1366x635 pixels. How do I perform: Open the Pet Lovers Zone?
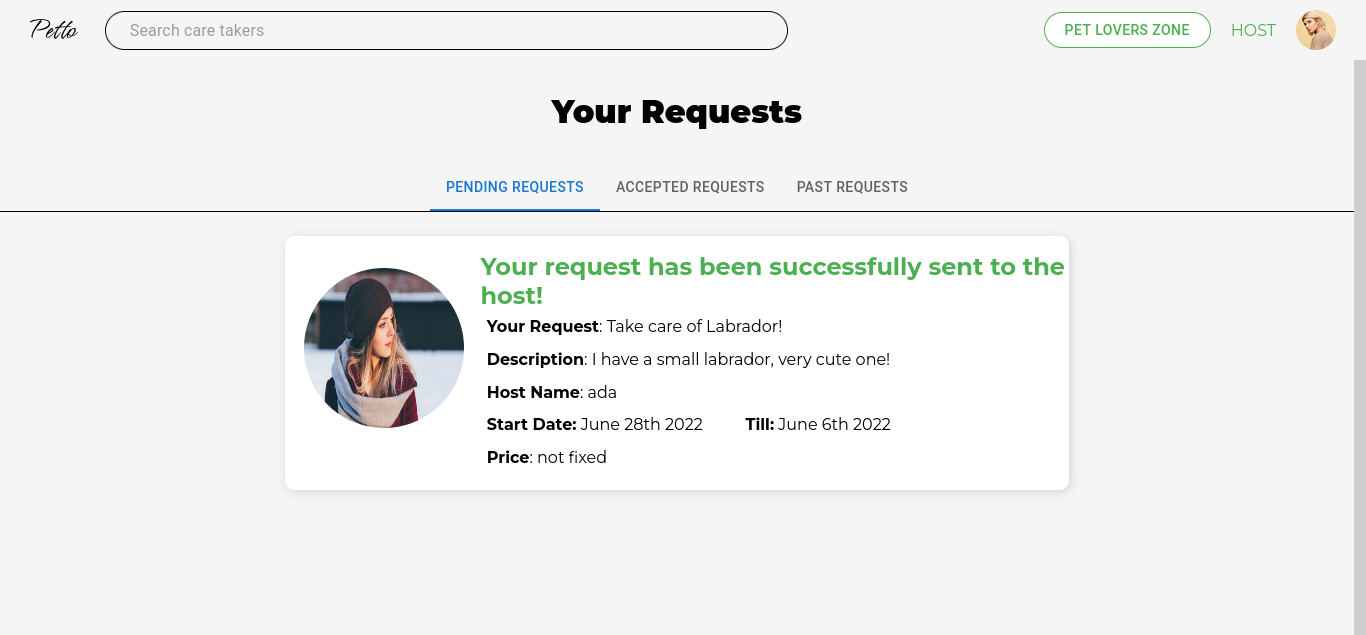tap(1127, 30)
